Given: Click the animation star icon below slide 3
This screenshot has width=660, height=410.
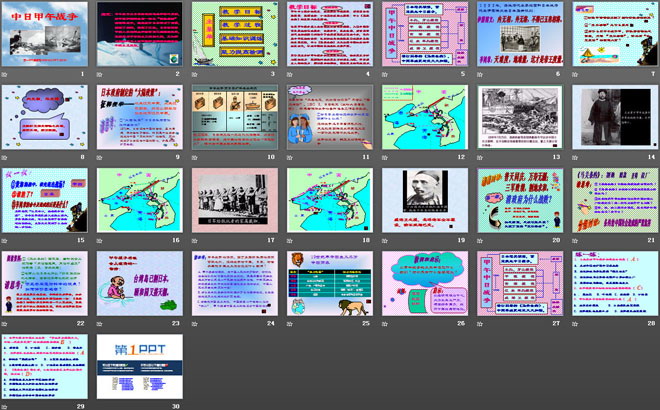Looking at the screenshot, I should click(195, 74).
